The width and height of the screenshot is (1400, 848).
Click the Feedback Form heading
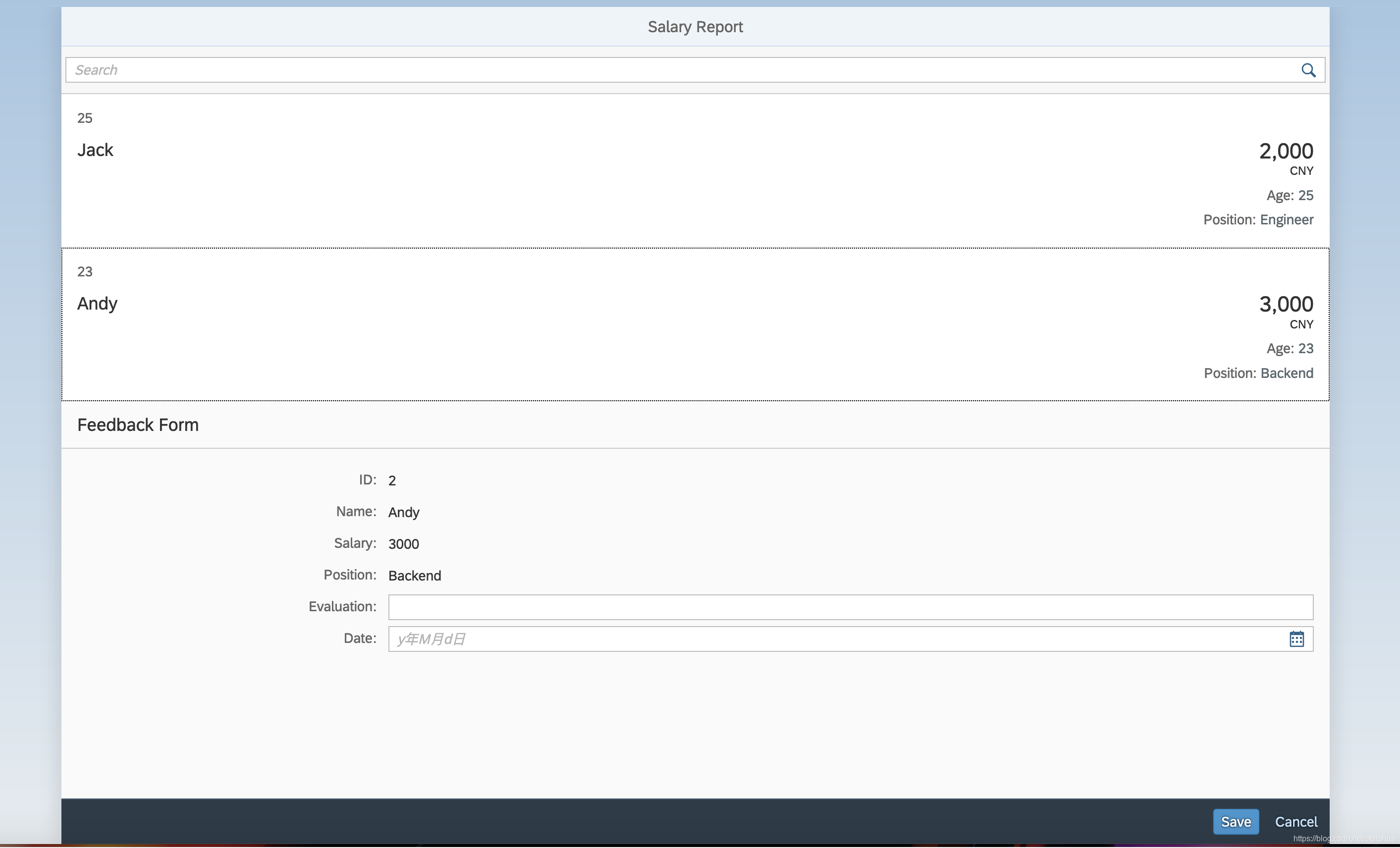coord(138,425)
